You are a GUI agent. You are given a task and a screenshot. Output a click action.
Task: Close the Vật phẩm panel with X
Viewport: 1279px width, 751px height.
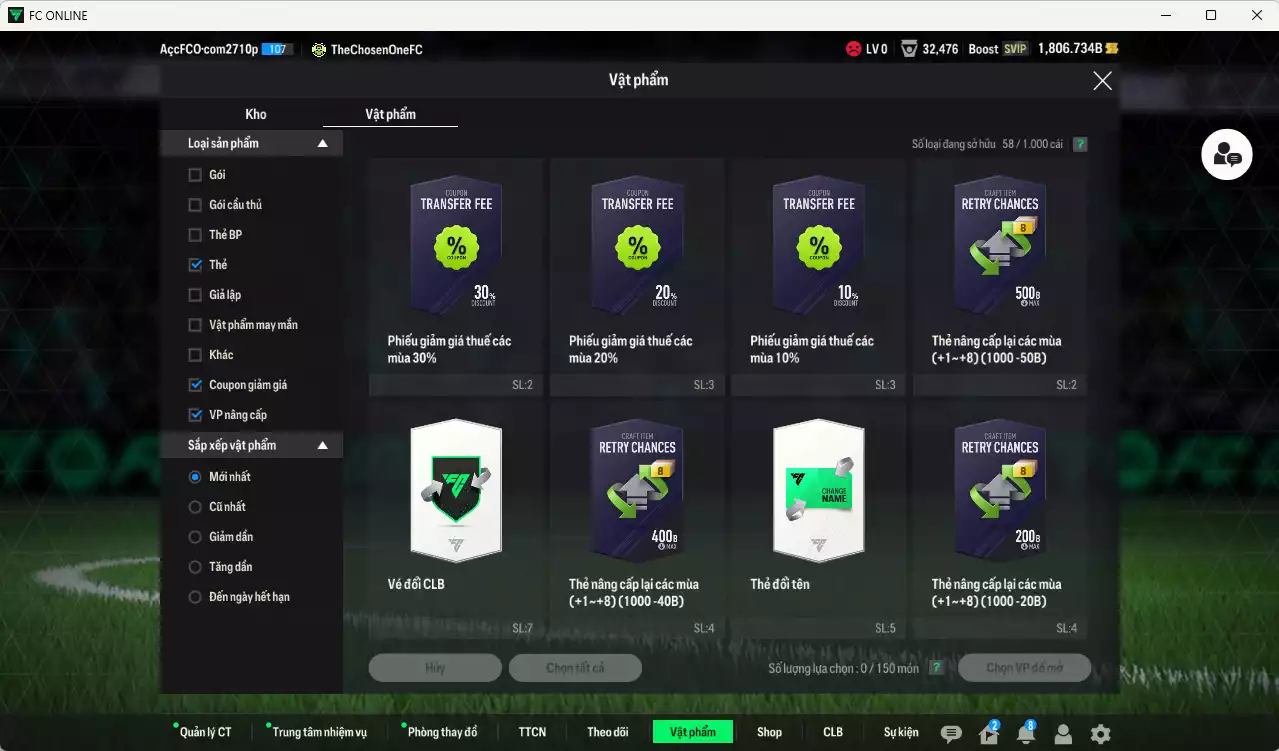[x=1102, y=81]
